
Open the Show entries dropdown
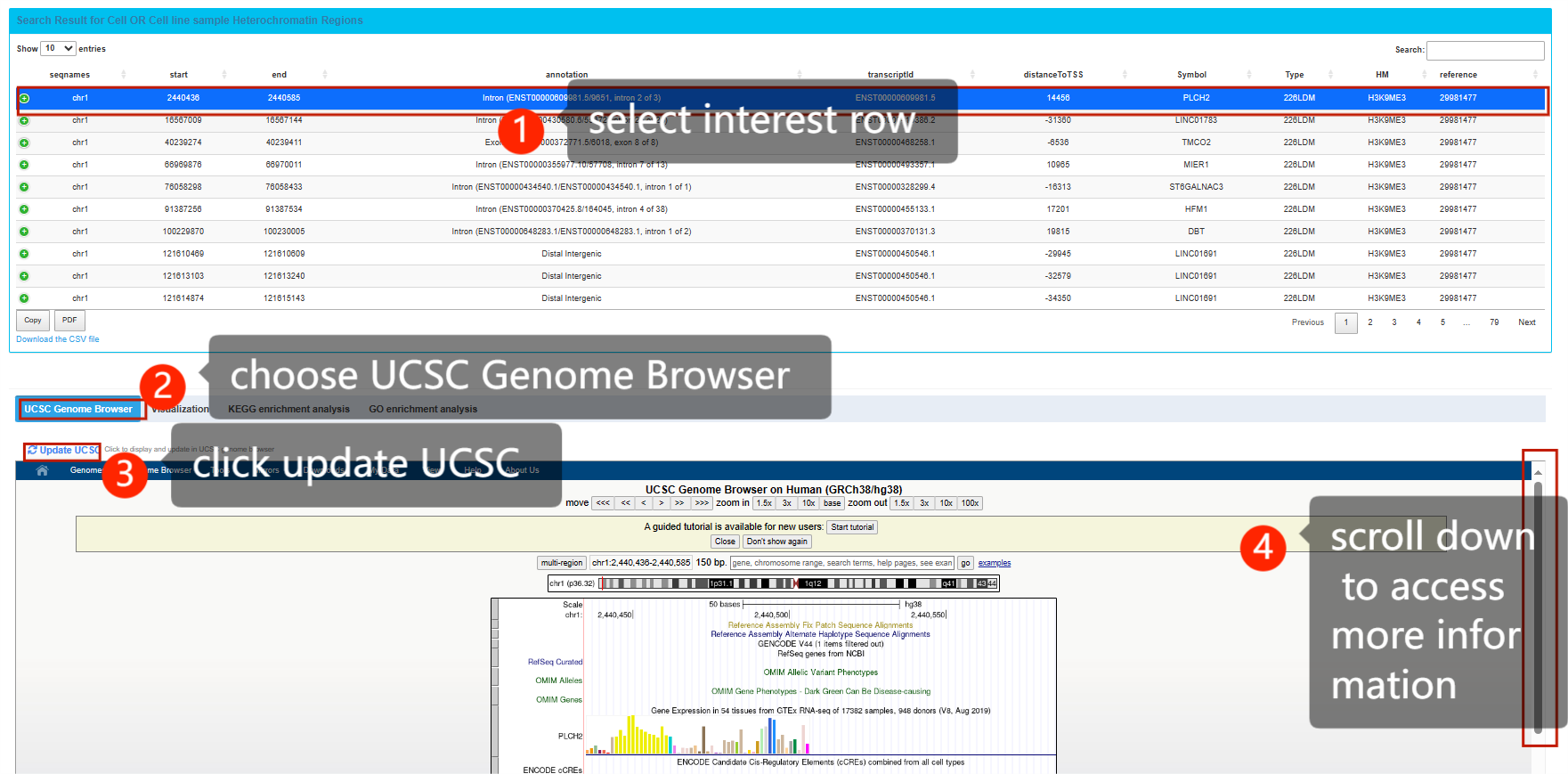tap(58, 49)
